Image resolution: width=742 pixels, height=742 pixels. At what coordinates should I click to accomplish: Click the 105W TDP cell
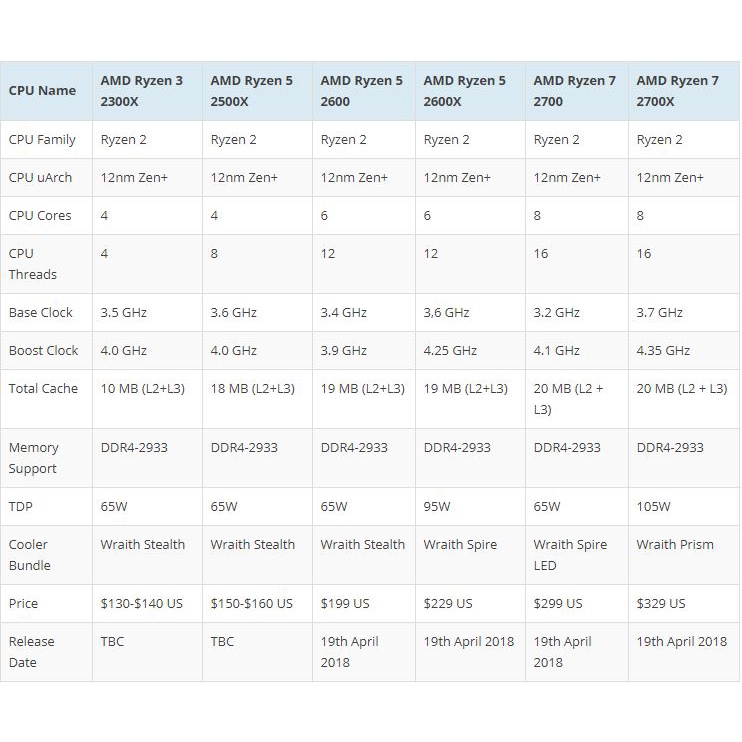point(656,507)
